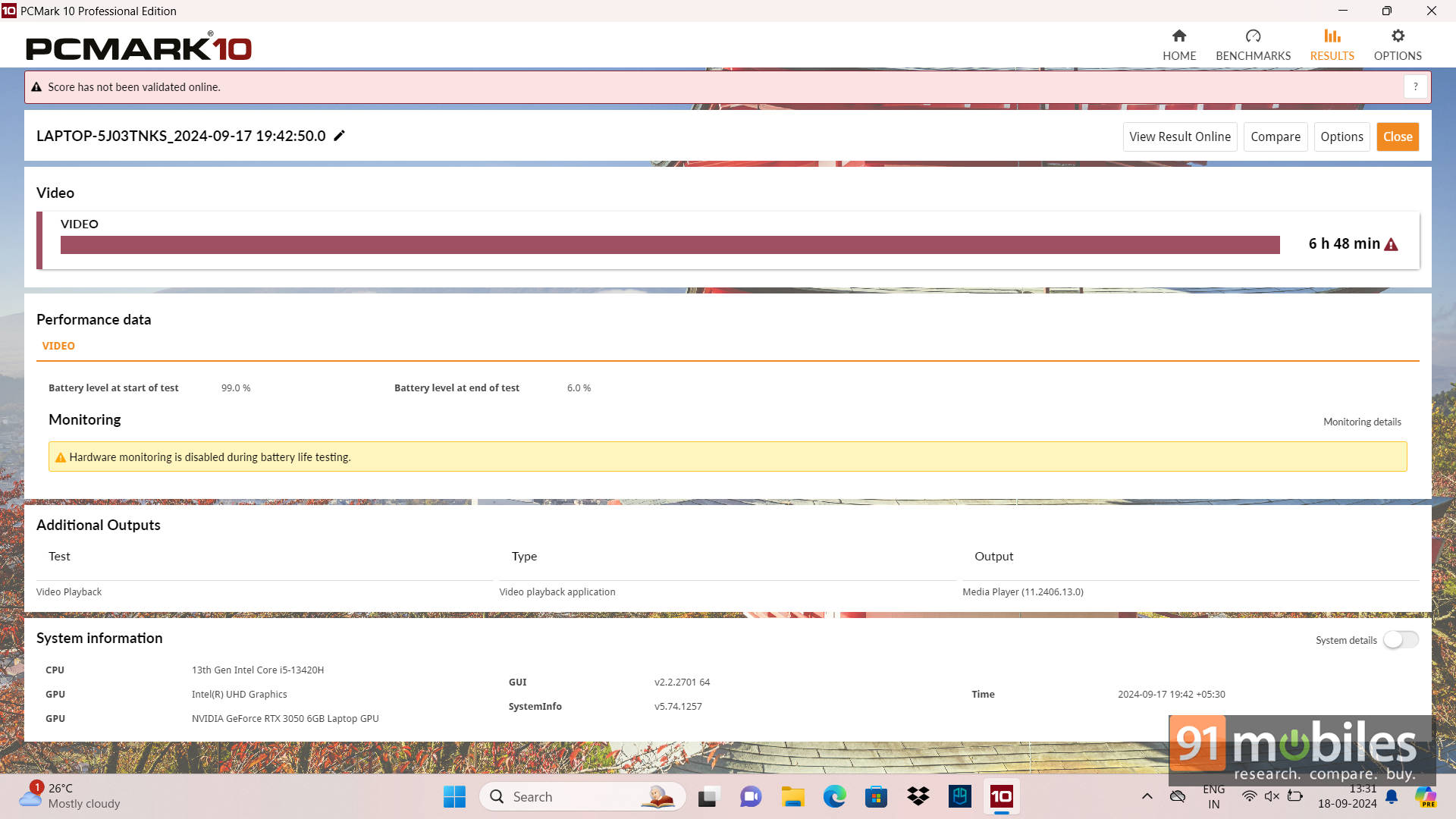Open the HOME section

pyautogui.click(x=1179, y=45)
